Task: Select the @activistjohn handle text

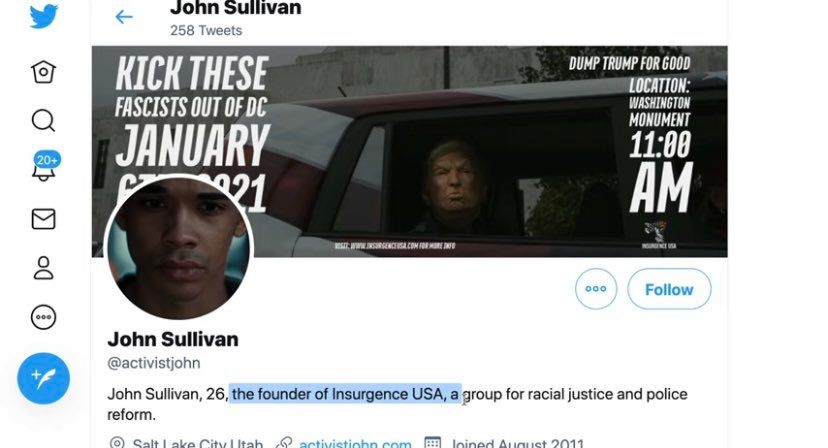Action: point(154,363)
